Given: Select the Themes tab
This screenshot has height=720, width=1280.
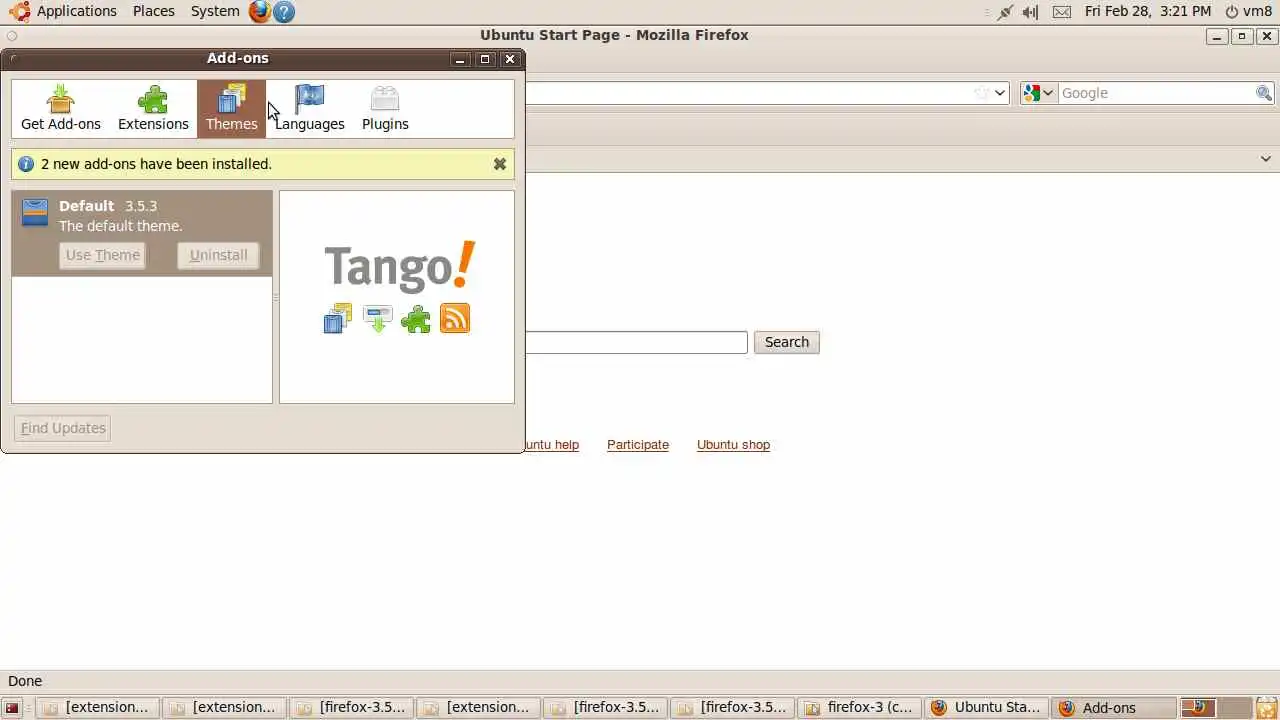Looking at the screenshot, I should [231, 108].
